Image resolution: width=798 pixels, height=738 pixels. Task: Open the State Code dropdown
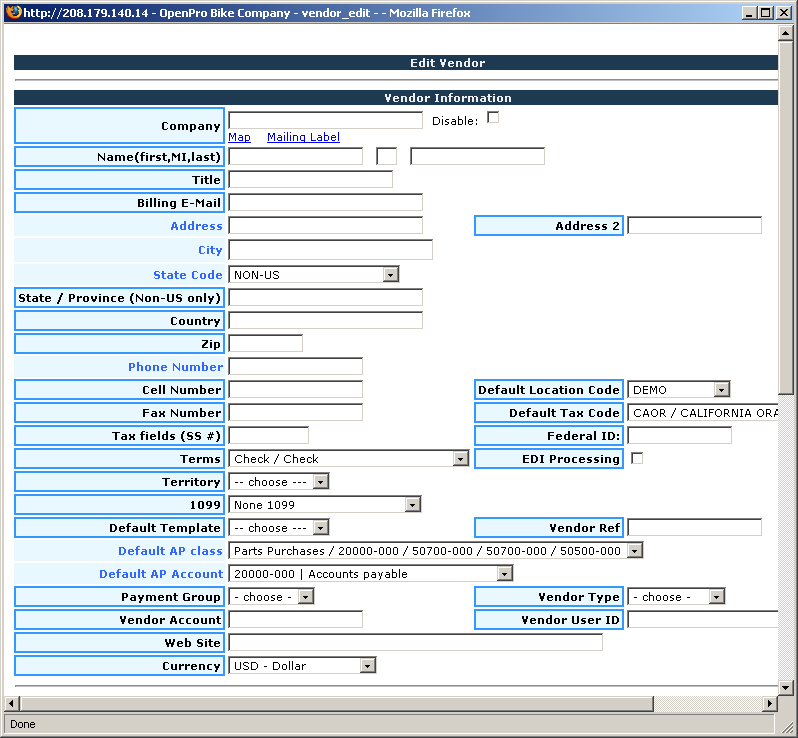click(x=314, y=274)
